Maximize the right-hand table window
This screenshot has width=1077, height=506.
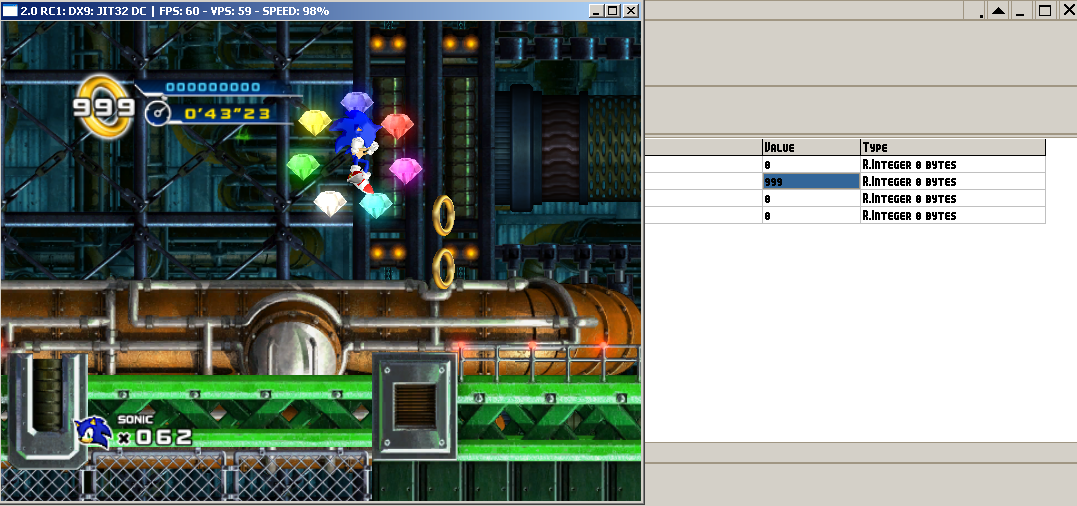point(1045,10)
